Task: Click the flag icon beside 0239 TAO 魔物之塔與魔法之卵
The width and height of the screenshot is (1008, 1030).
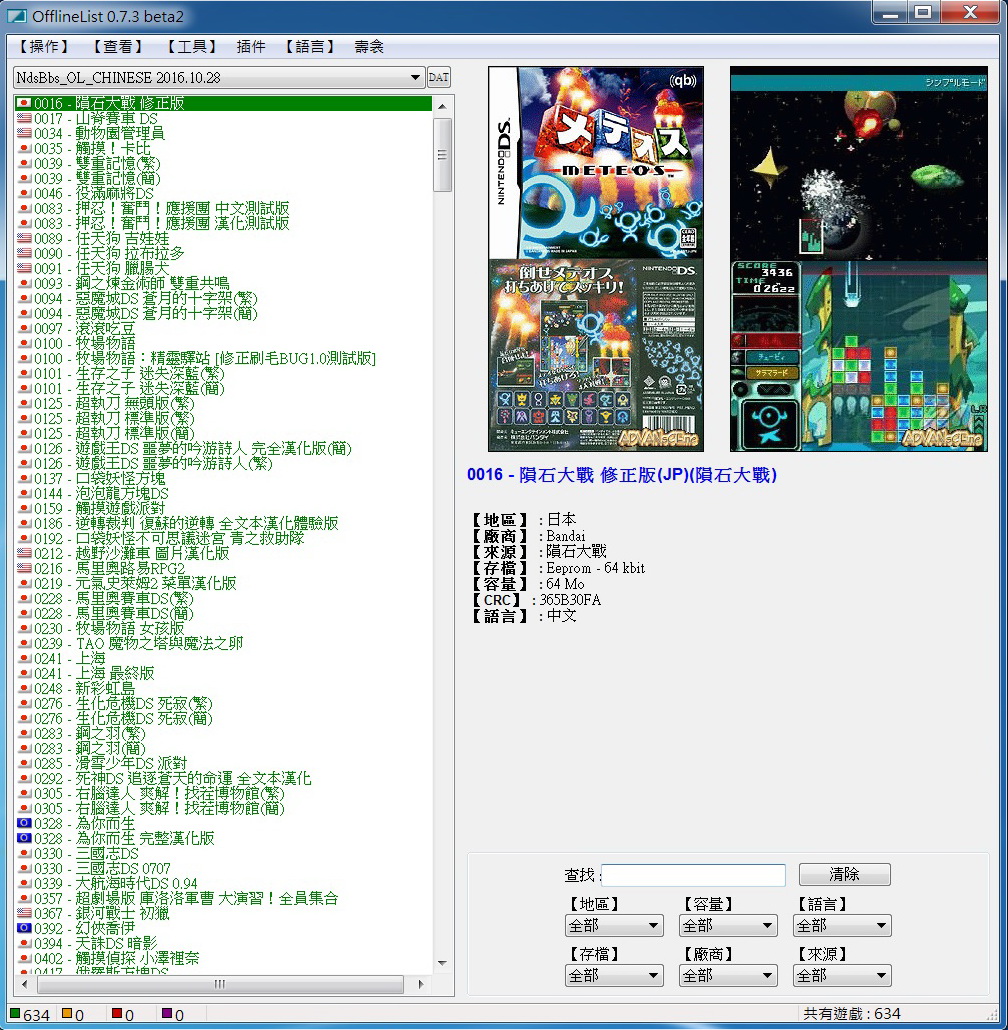Action: (x=24, y=644)
